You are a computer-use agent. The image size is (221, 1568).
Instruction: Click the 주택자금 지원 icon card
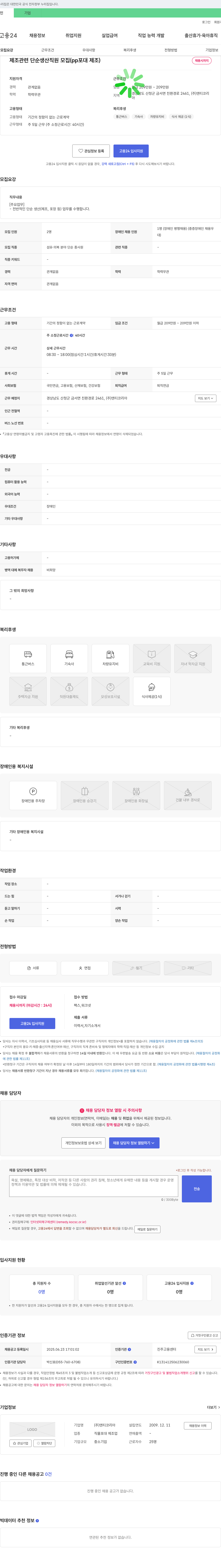tap(28, 692)
